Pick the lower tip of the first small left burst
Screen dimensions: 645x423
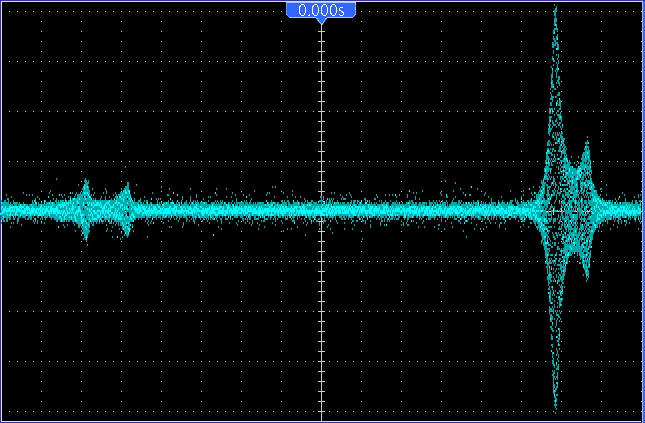85,238
